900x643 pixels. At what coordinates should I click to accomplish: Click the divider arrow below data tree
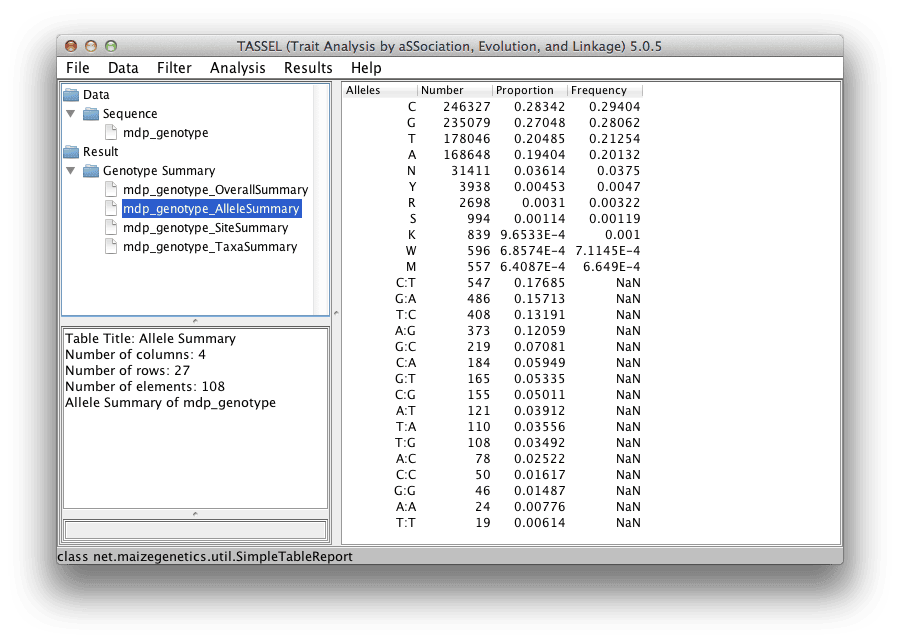195,320
